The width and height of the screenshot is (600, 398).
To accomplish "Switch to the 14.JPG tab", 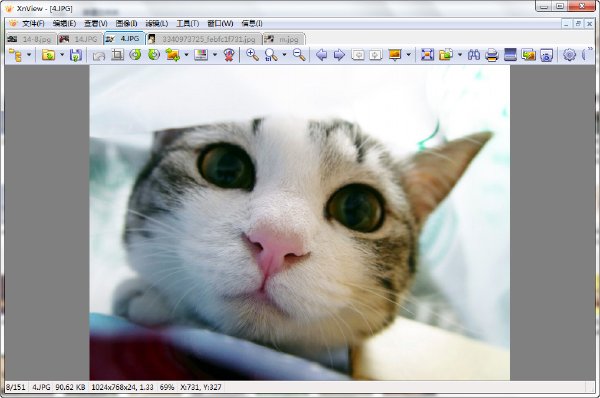I will tap(80, 39).
